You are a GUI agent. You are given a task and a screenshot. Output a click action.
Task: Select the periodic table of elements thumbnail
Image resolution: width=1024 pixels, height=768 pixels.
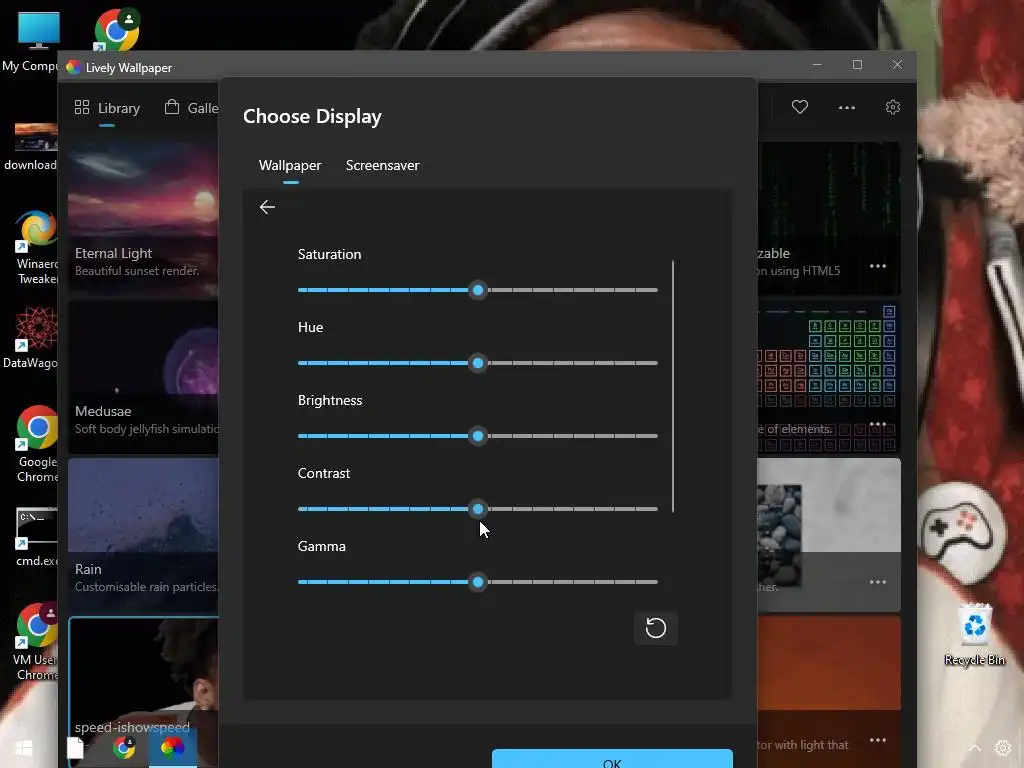point(829,377)
